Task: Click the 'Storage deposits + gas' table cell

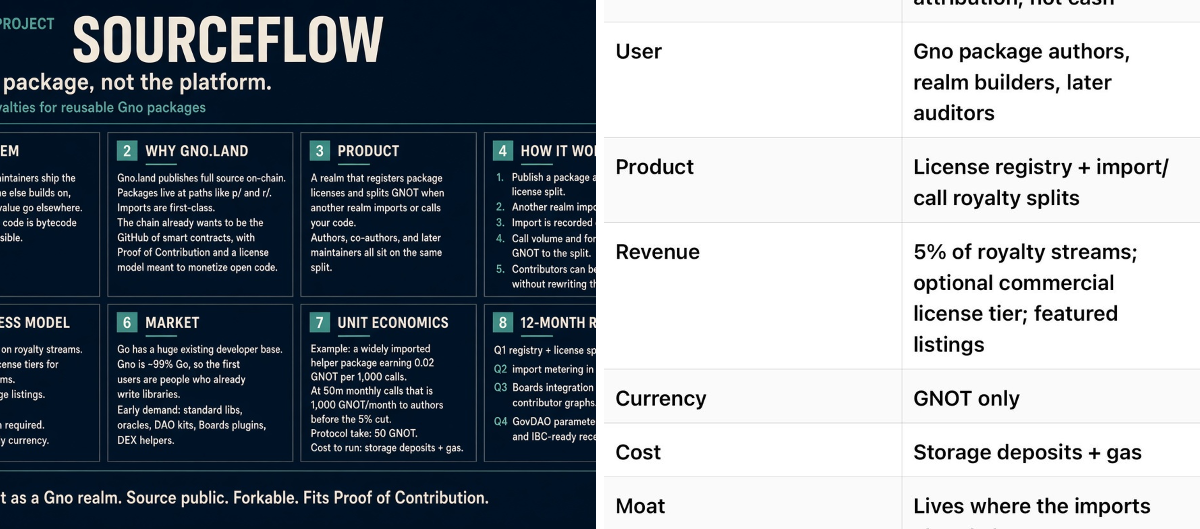Action: click(1027, 452)
